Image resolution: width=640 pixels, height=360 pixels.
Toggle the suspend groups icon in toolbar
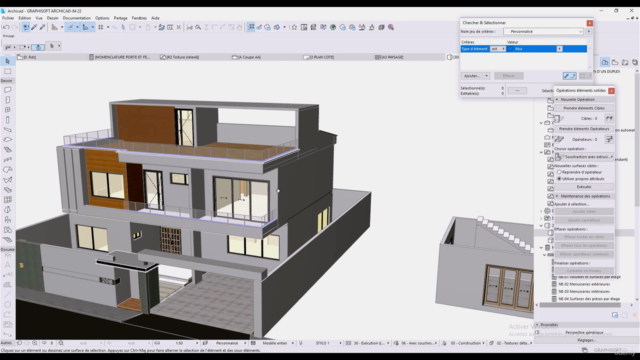click(x=251, y=27)
